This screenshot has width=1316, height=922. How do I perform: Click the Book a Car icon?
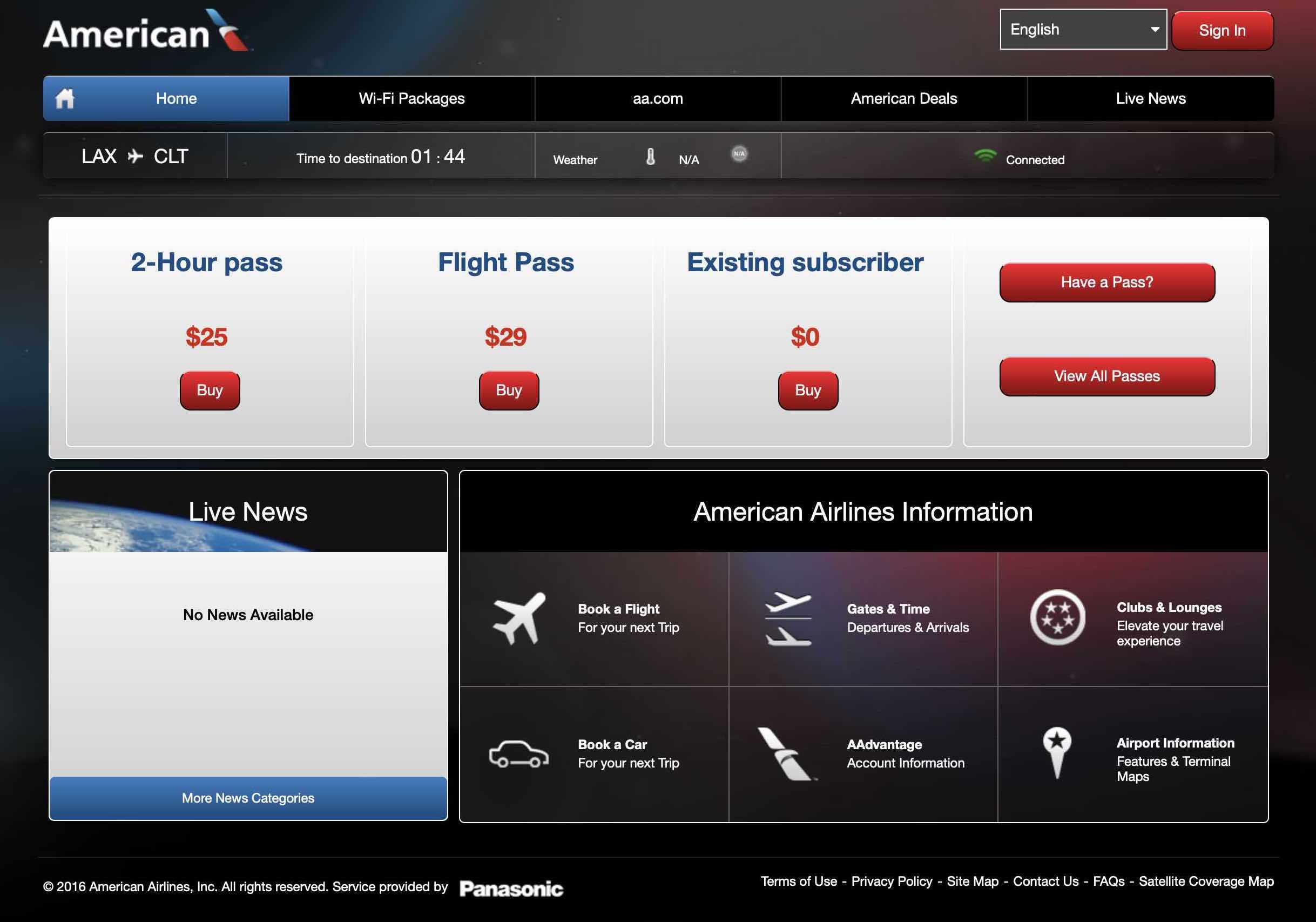pos(516,752)
